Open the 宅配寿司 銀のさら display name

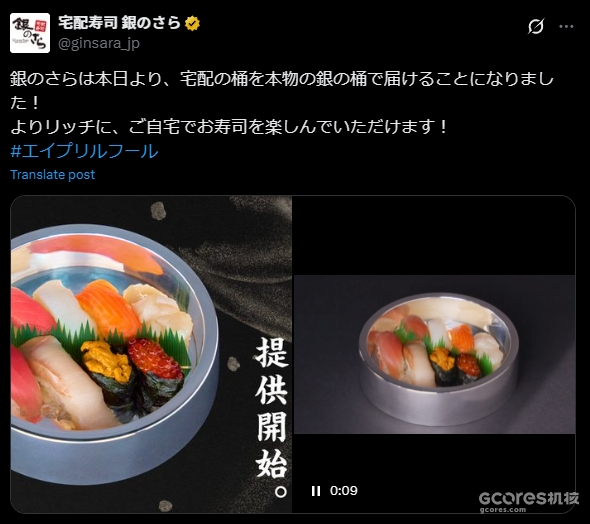coord(120,23)
